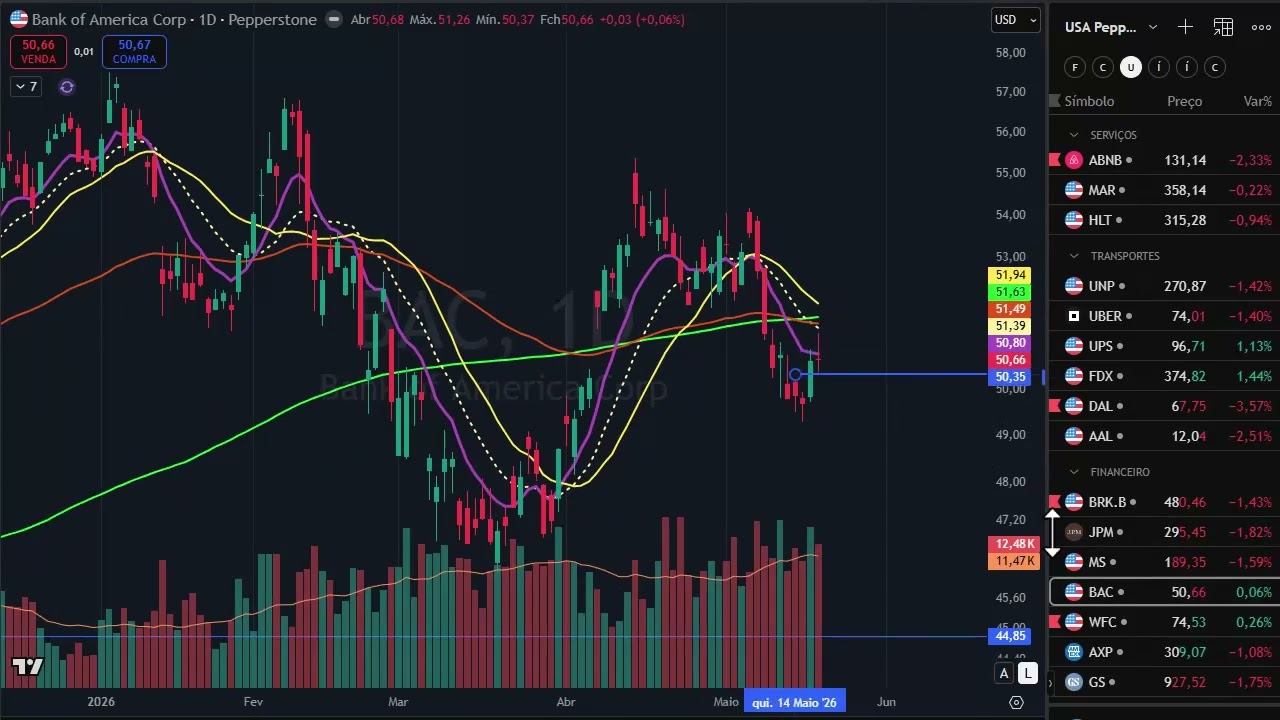Select BRK.B in the watchlist
Image resolution: width=1280 pixels, height=720 pixels.
[x=1164, y=502]
